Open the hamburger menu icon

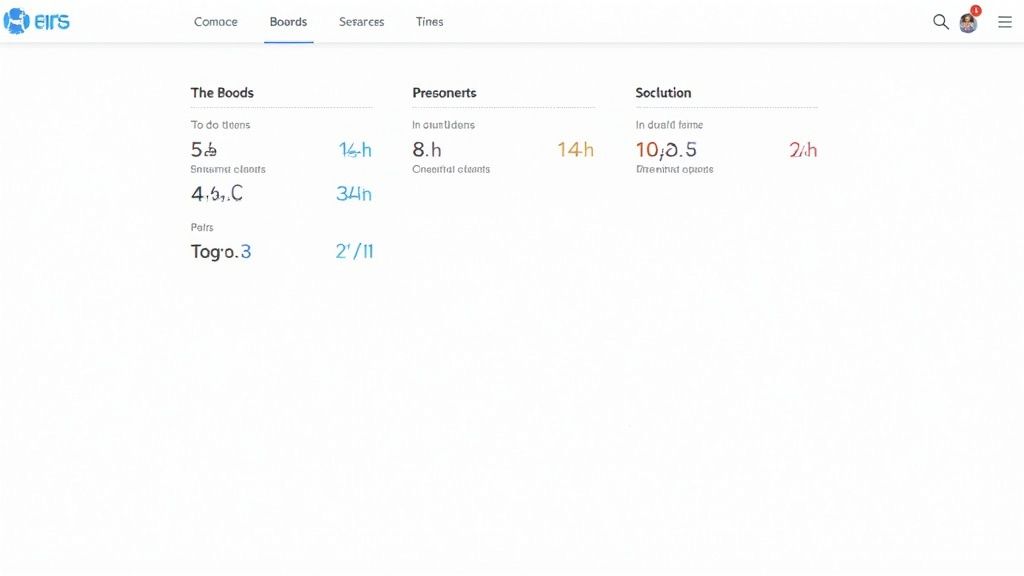[1004, 22]
